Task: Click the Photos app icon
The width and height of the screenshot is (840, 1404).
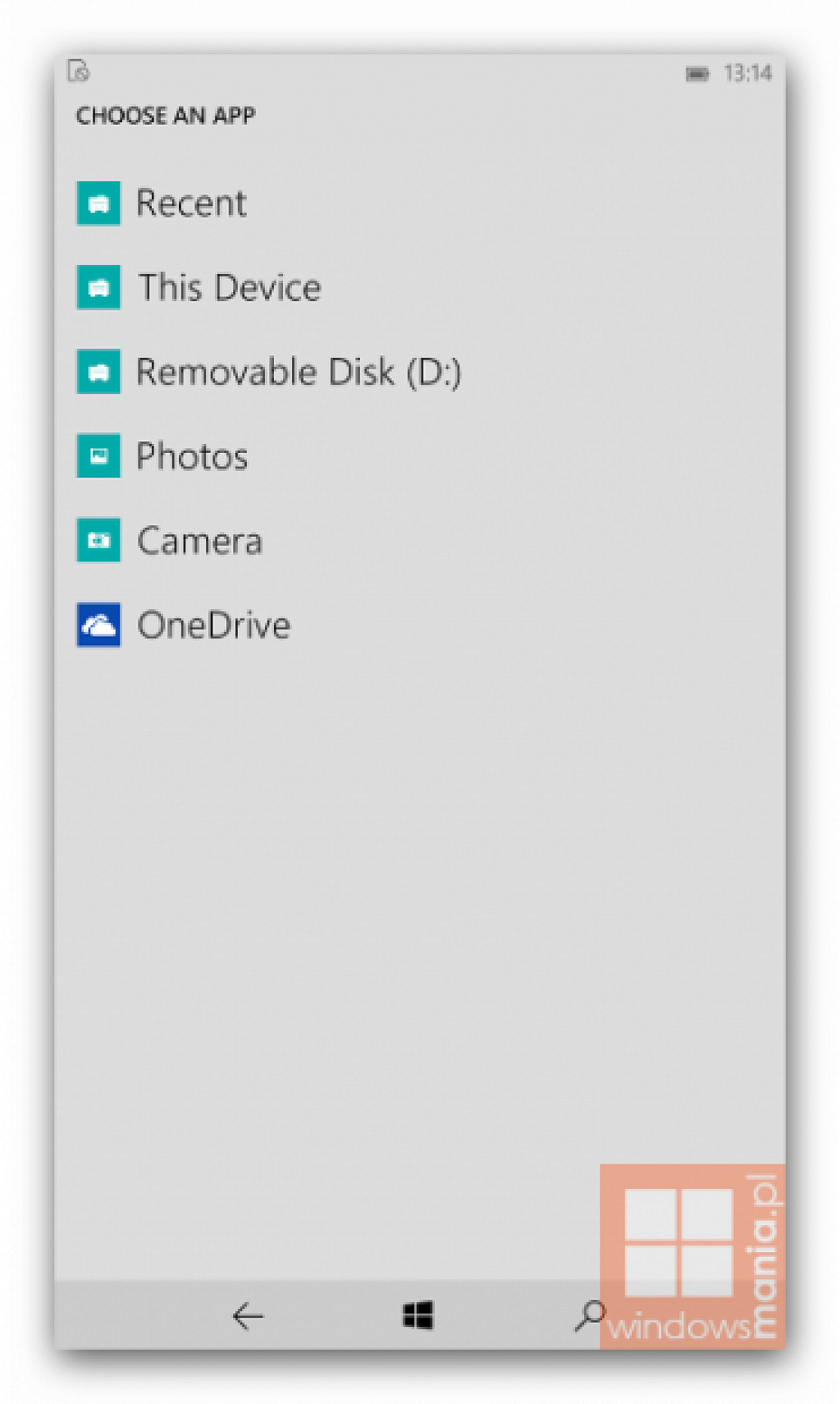Action: click(98, 455)
